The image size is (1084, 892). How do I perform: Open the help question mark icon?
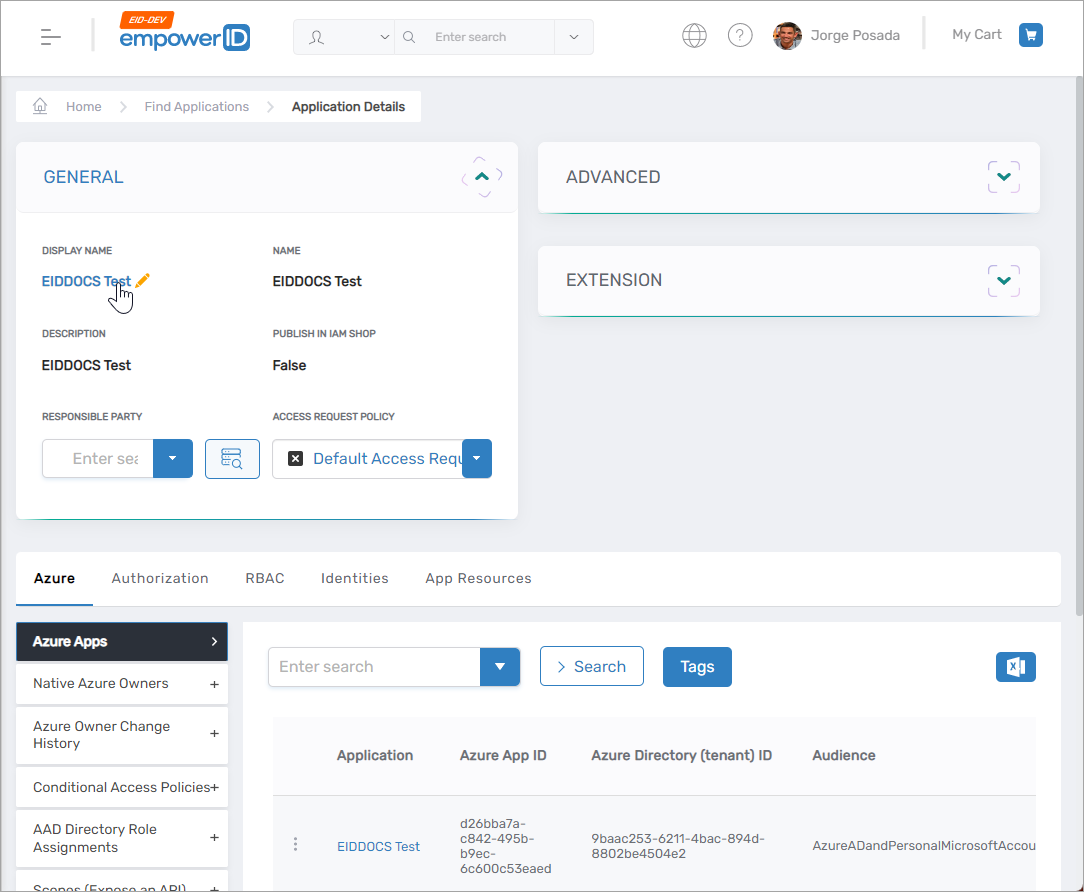click(x=740, y=36)
